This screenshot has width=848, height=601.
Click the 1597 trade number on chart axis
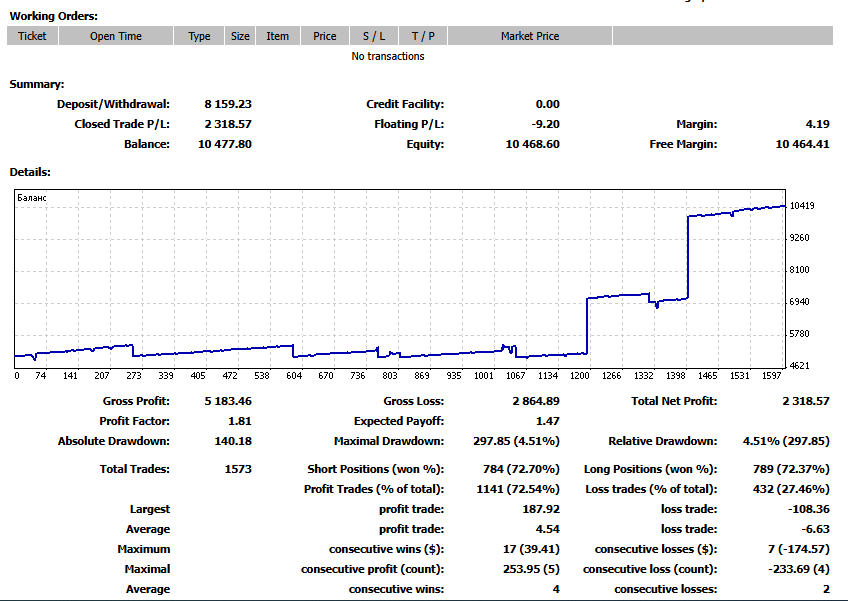pyautogui.click(x=771, y=376)
